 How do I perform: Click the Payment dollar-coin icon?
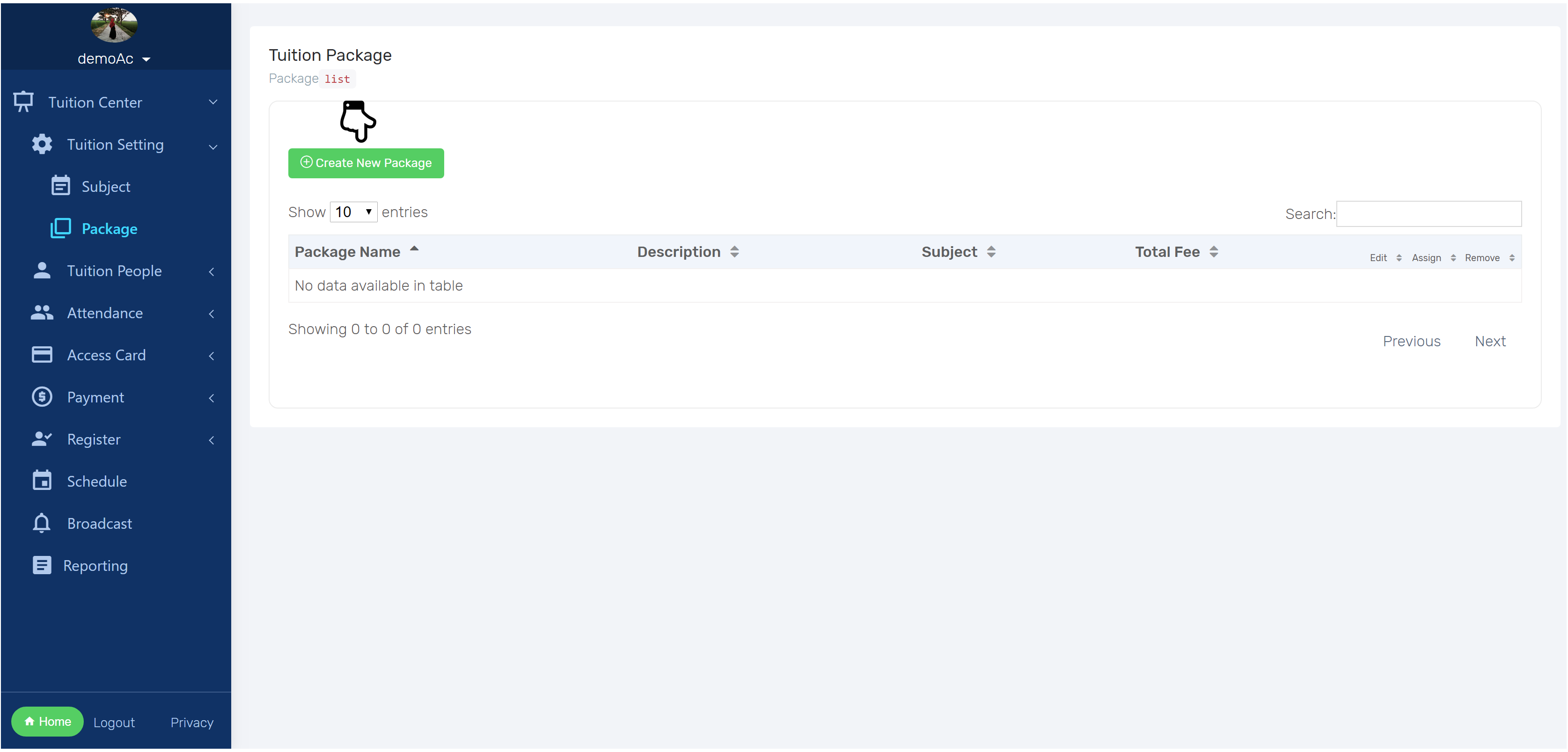(x=42, y=397)
